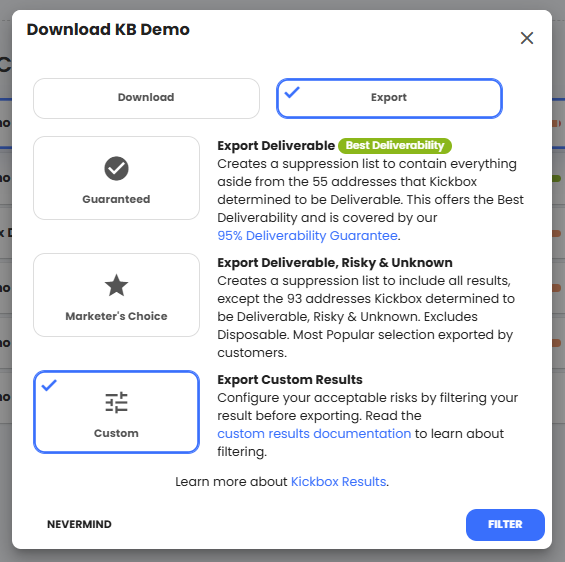The height and width of the screenshot is (562, 565).
Task: Follow the Kickbox Results link
Action: pyautogui.click(x=338, y=482)
